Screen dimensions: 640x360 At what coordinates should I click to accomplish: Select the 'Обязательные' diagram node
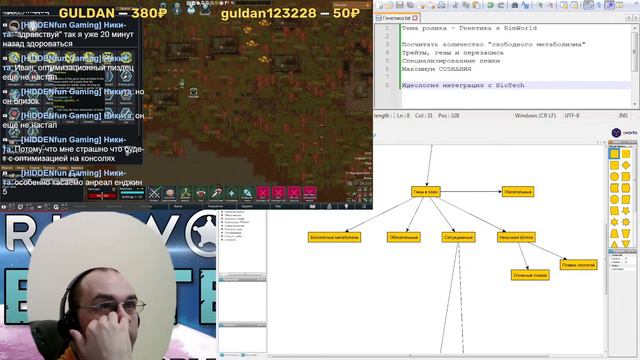[403, 237]
